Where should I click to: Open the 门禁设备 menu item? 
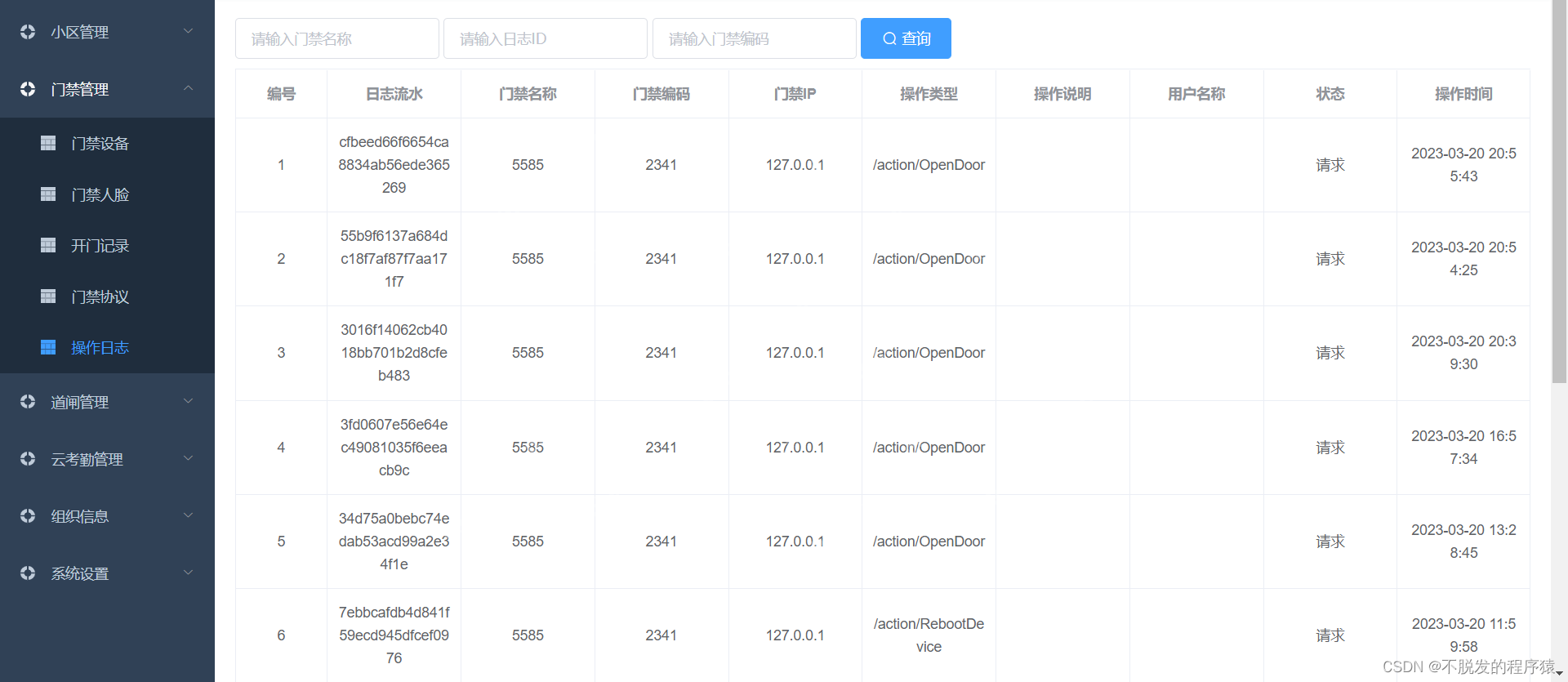[x=100, y=144]
